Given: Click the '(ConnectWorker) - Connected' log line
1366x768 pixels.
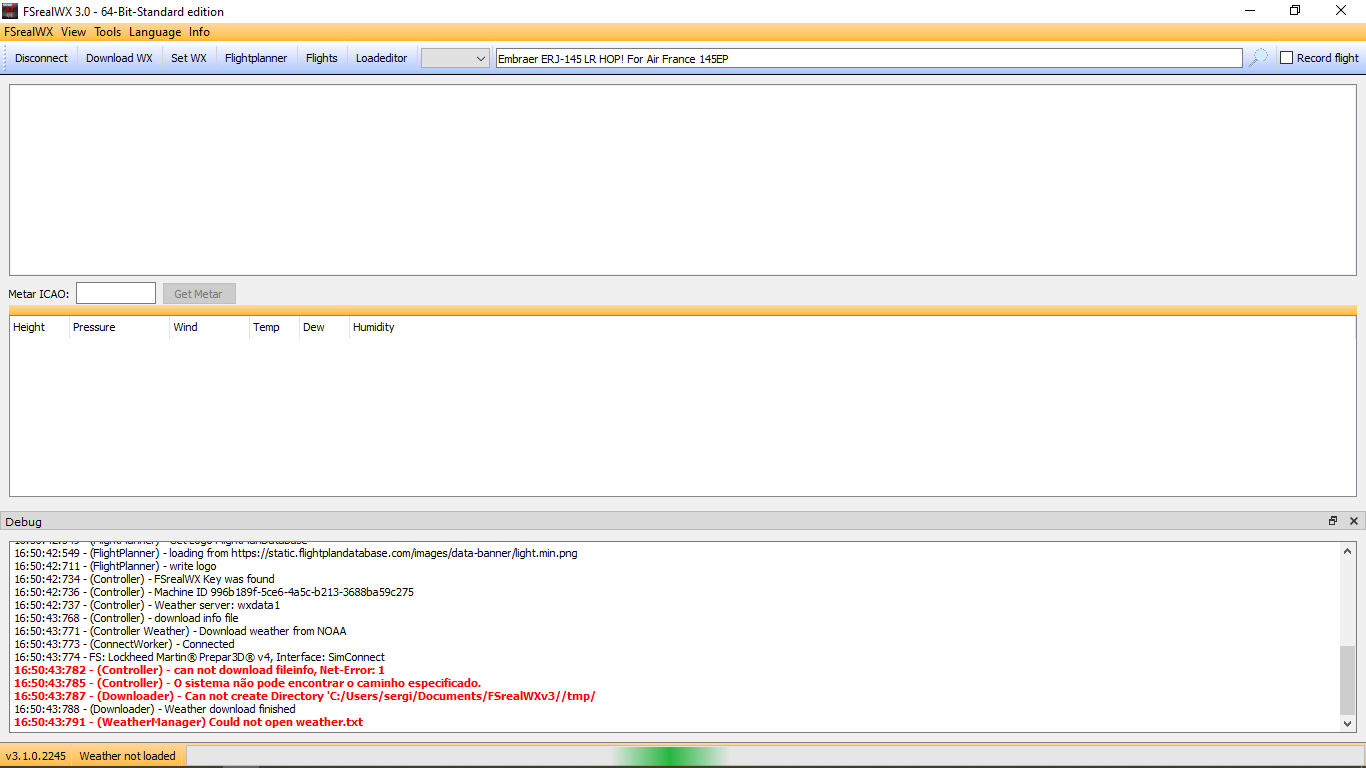Looking at the screenshot, I should [124, 644].
